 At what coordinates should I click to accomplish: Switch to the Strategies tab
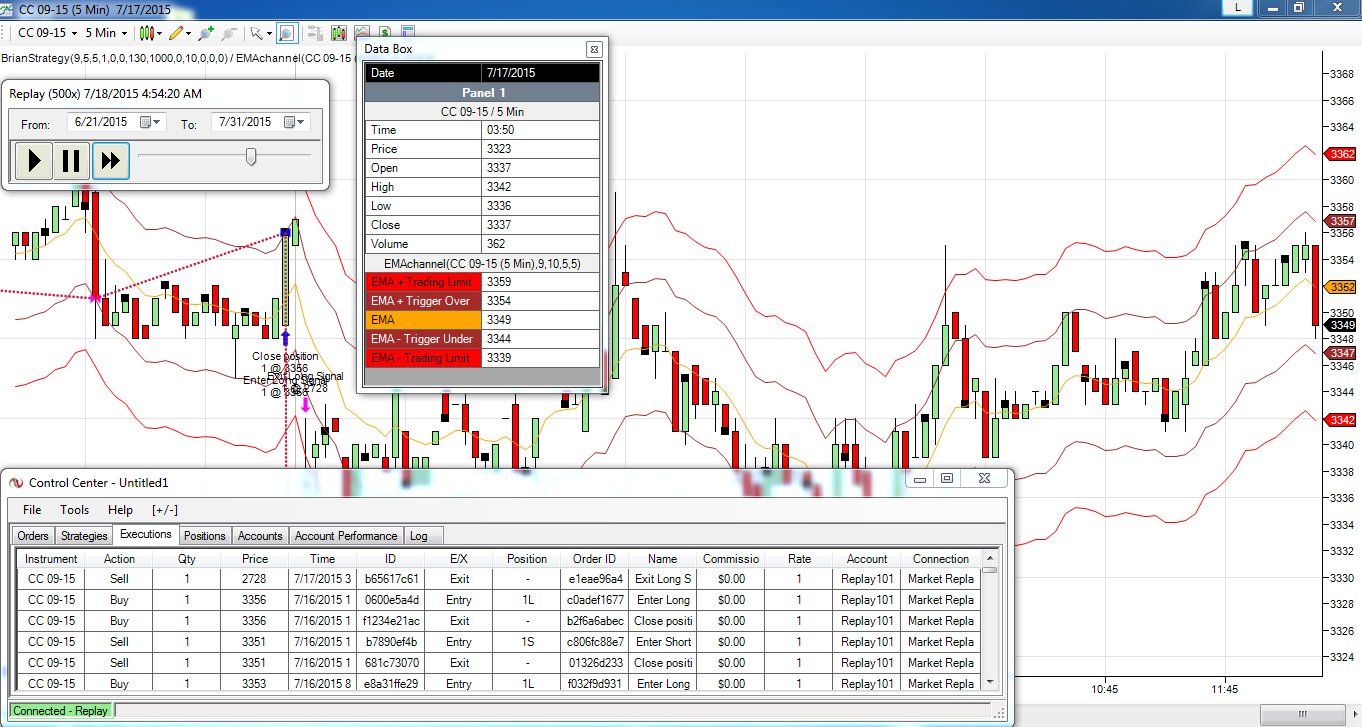pos(84,536)
